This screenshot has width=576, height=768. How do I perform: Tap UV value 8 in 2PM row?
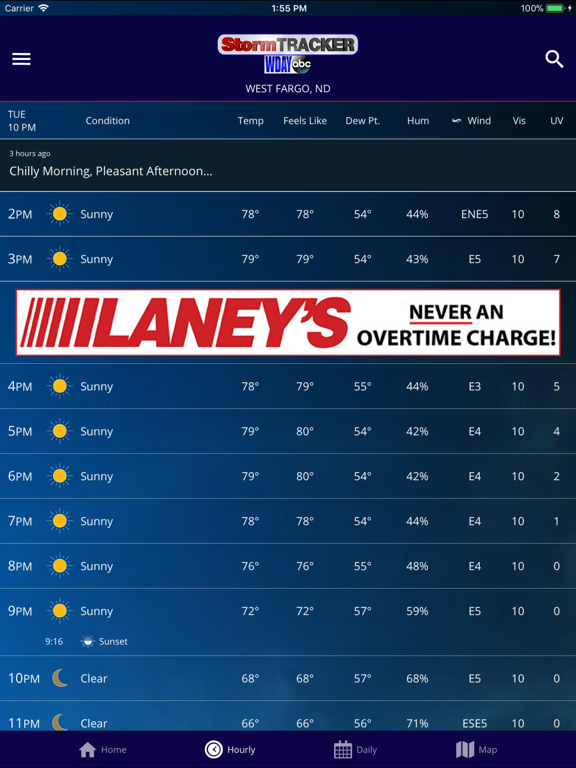tap(556, 214)
